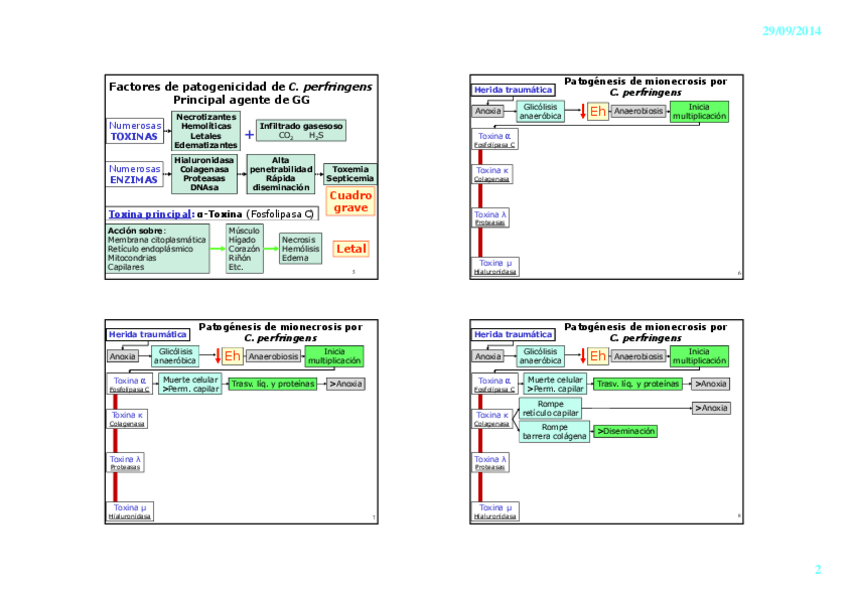Click the Factores de patogenicidad slide title
Viewport: 848px width, 599px height.
pos(240,93)
